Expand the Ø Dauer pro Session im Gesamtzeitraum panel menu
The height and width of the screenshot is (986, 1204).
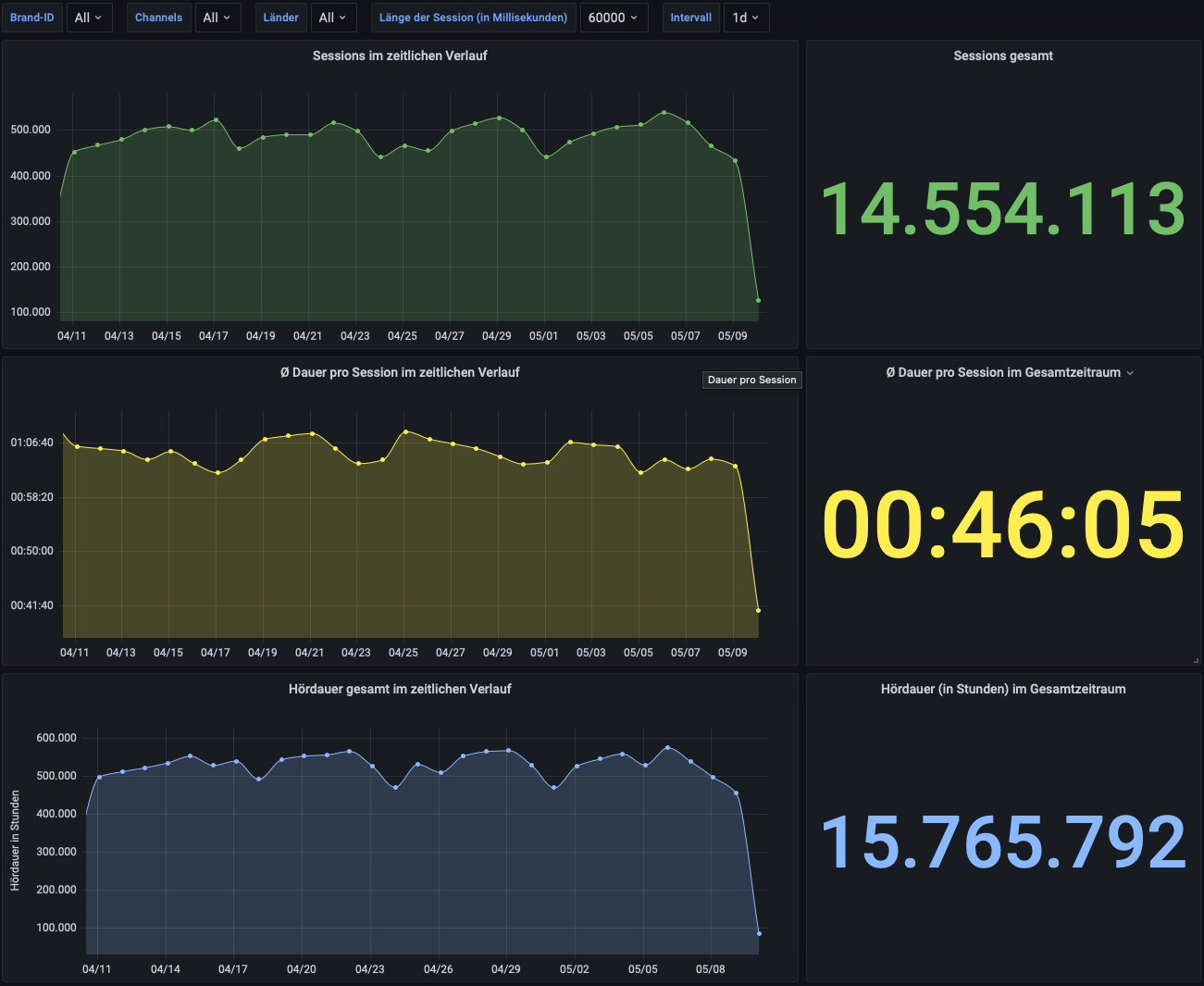(1130, 373)
